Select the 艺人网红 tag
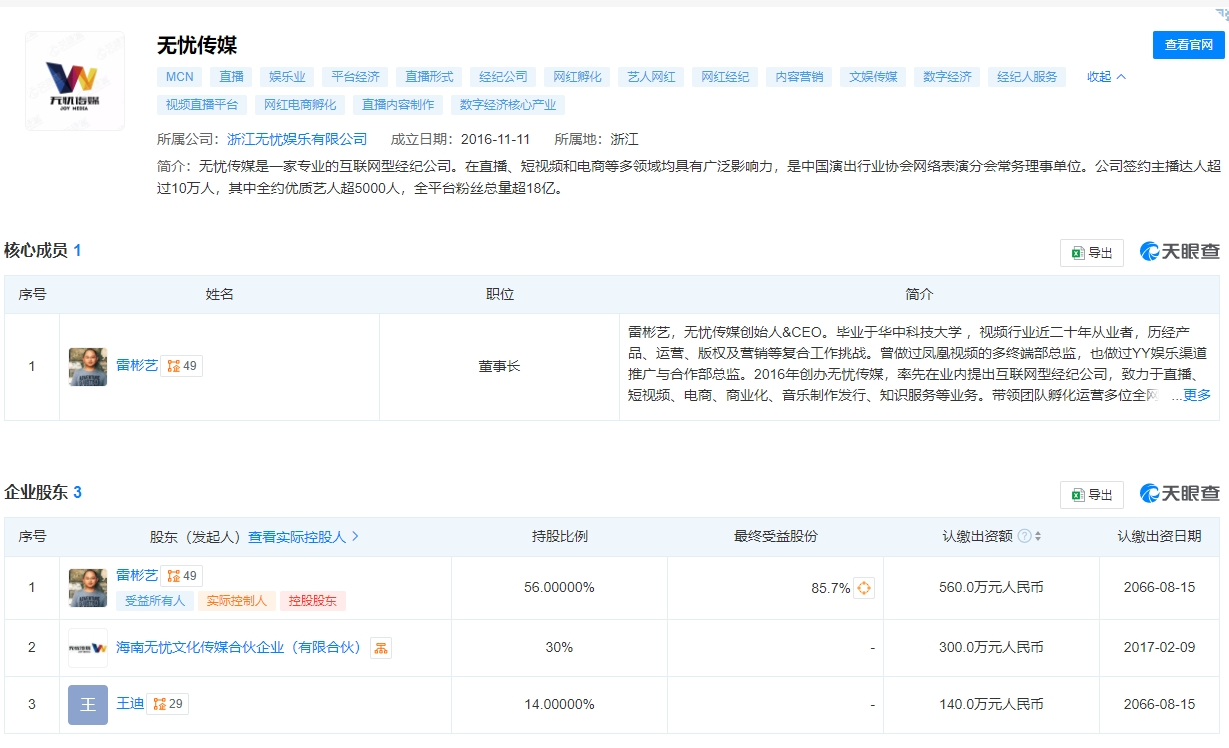The height and width of the screenshot is (748, 1229). pyautogui.click(x=651, y=77)
